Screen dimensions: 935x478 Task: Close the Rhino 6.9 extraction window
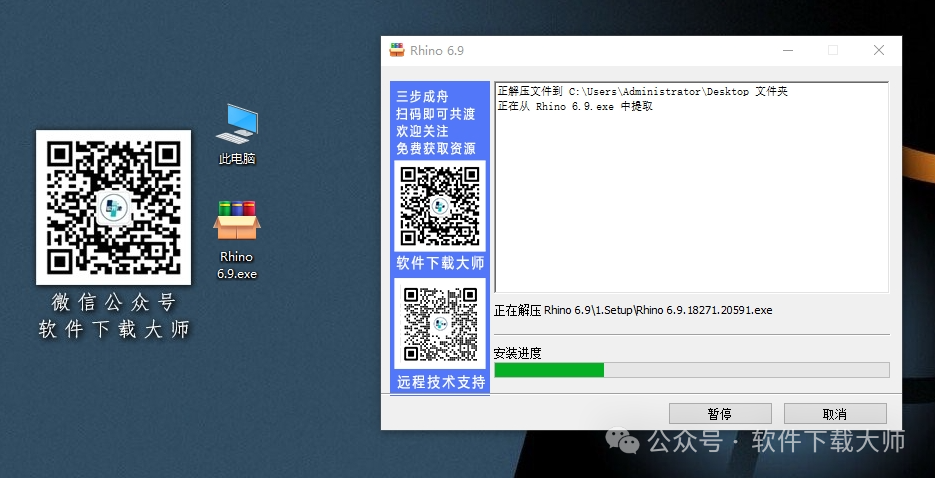pos(878,51)
